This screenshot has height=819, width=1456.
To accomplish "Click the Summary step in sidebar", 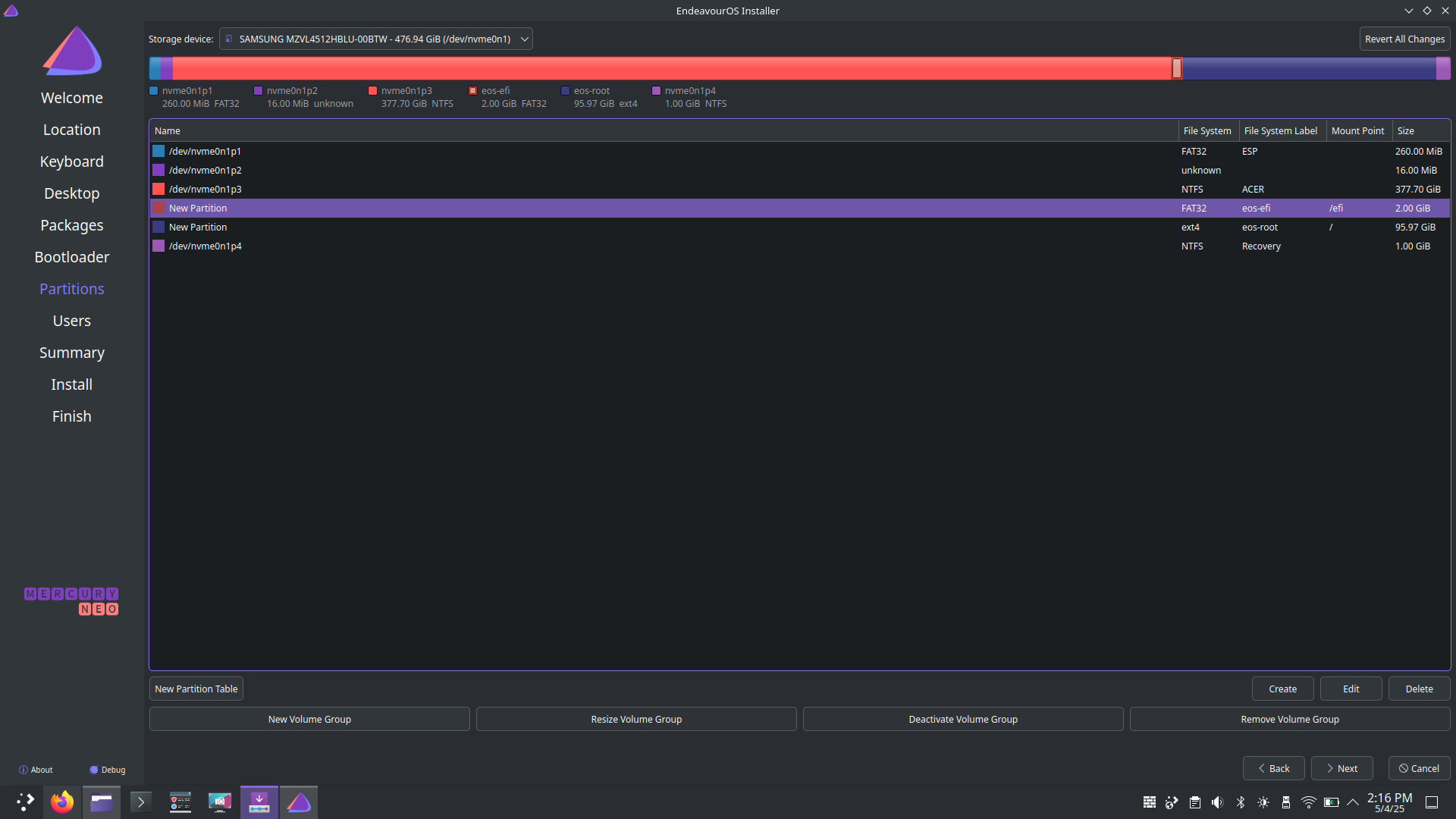I will [72, 353].
